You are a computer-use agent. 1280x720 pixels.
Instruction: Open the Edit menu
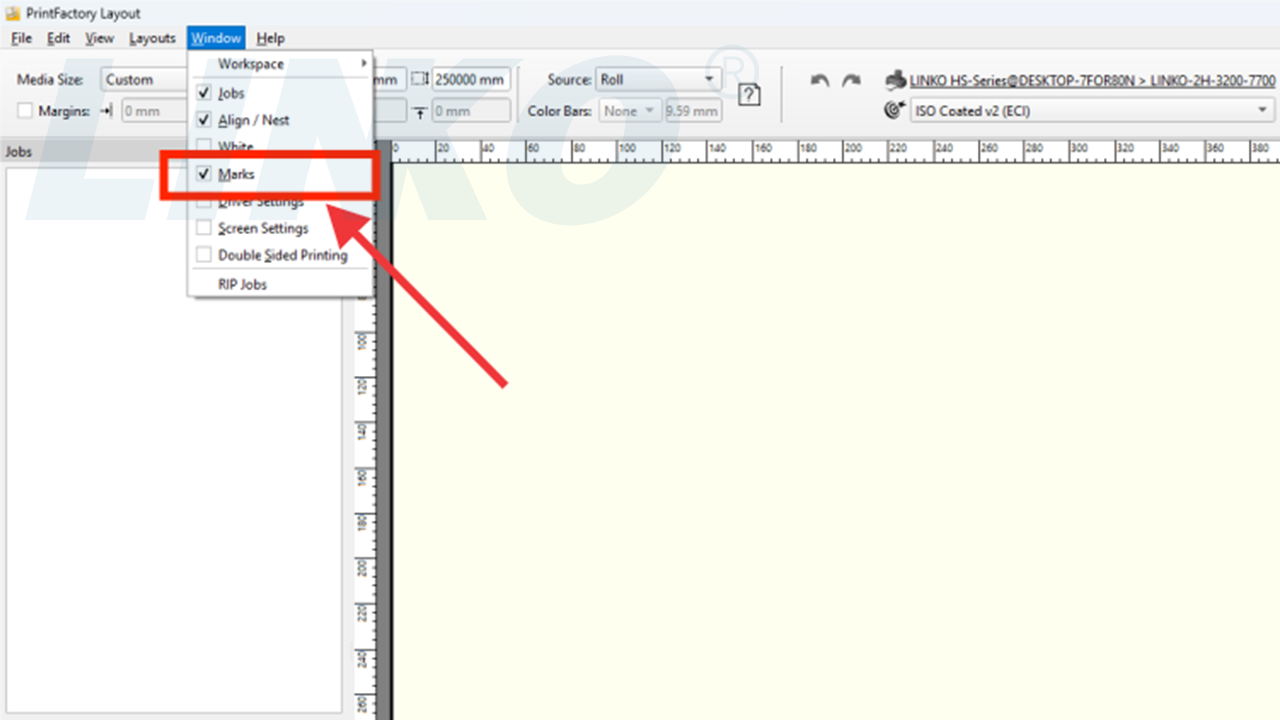(59, 38)
